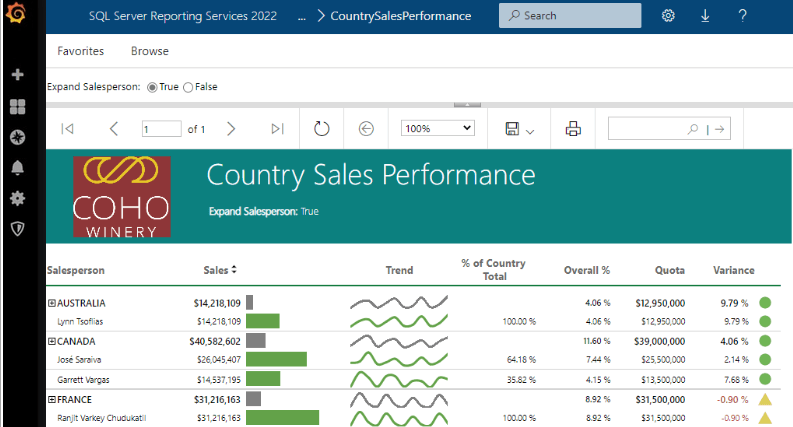
Task: Click the download icon in header
Action: 705,16
